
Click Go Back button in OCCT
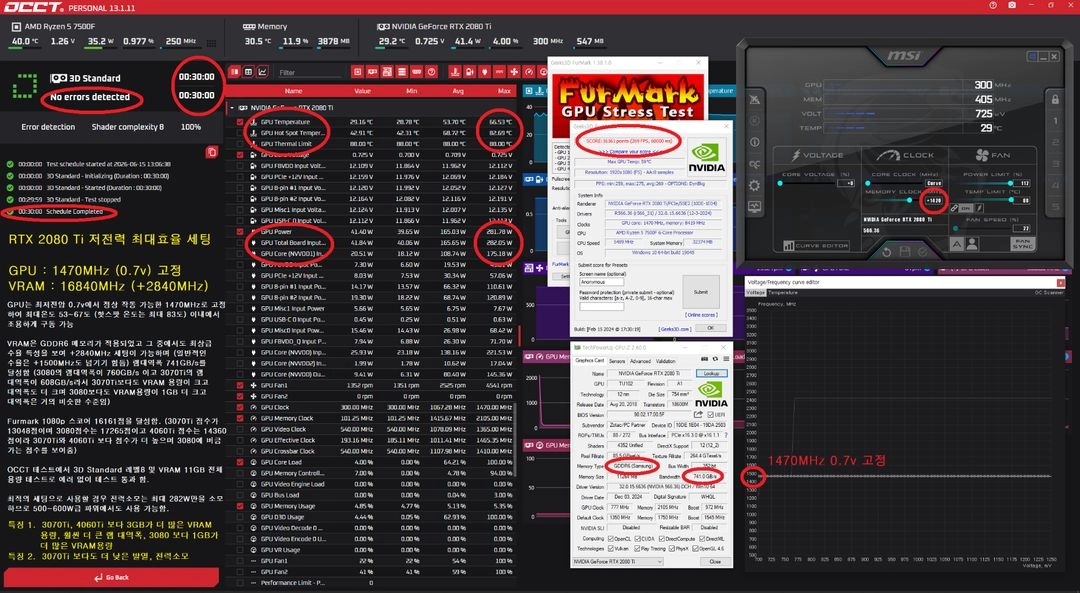112,577
